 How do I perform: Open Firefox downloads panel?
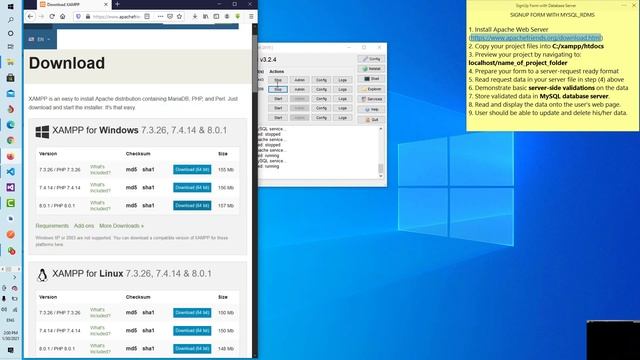[x=195, y=16]
